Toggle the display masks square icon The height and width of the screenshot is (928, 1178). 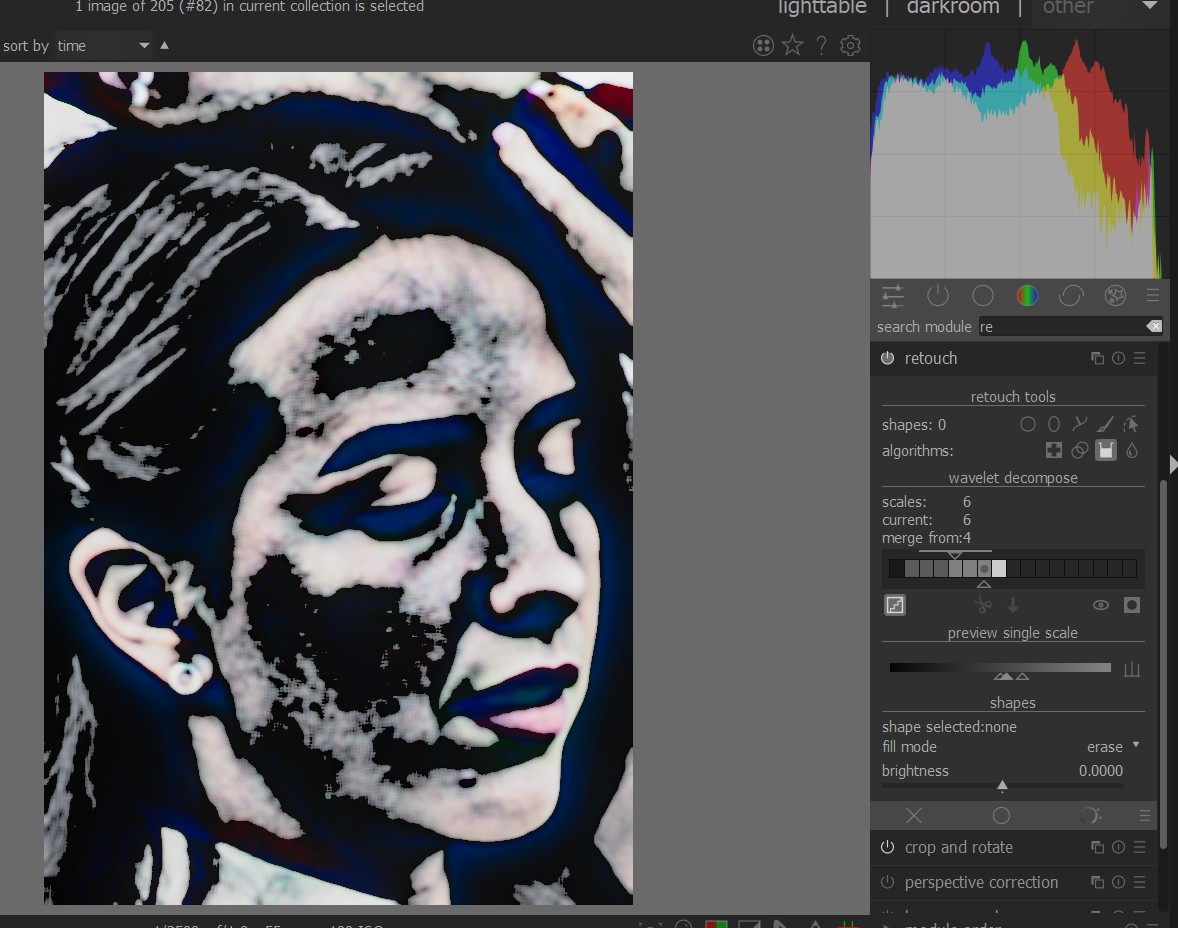click(1131, 605)
